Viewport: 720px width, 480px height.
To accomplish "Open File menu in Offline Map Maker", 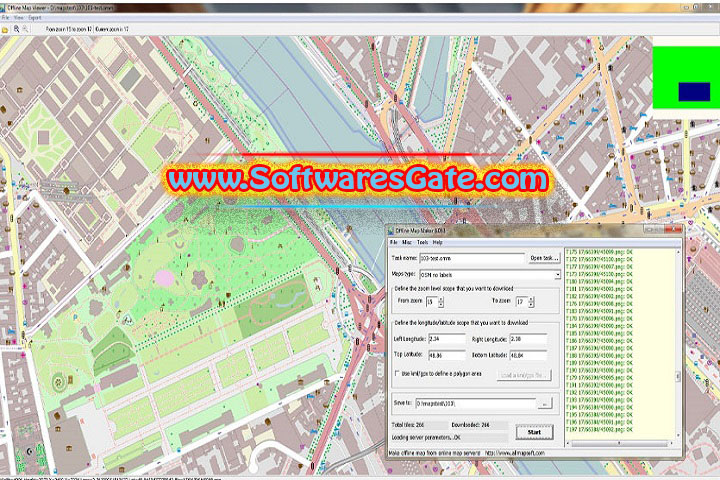I will pos(394,242).
